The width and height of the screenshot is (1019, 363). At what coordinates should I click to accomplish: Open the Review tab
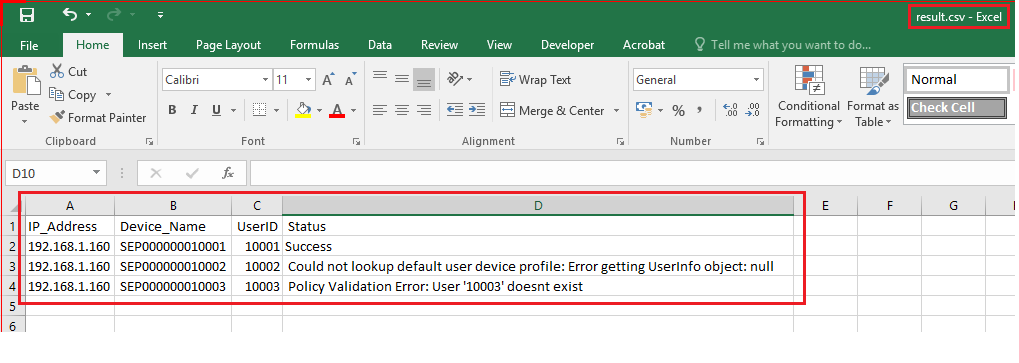[439, 45]
